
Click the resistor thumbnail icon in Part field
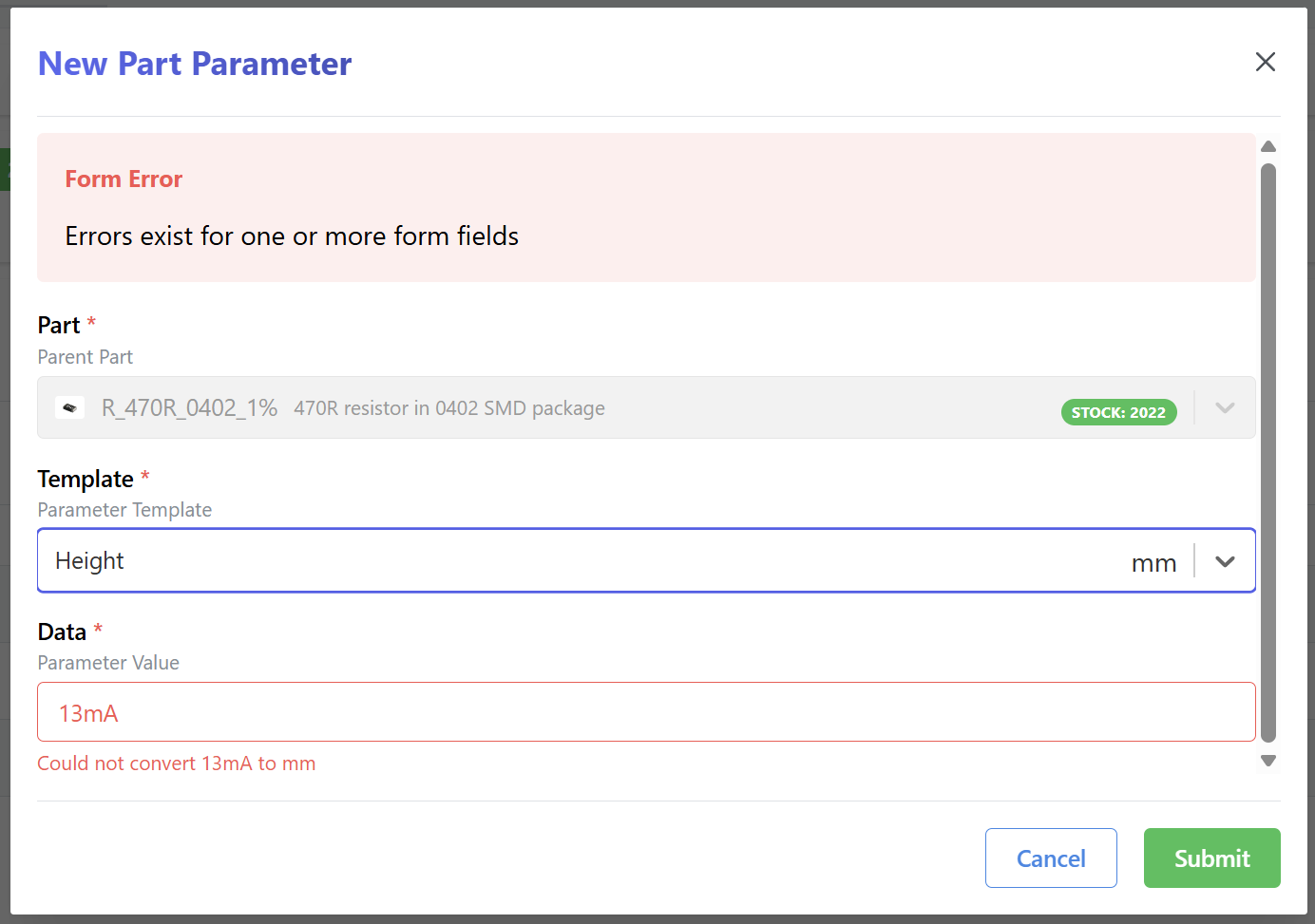pyautogui.click(x=69, y=407)
